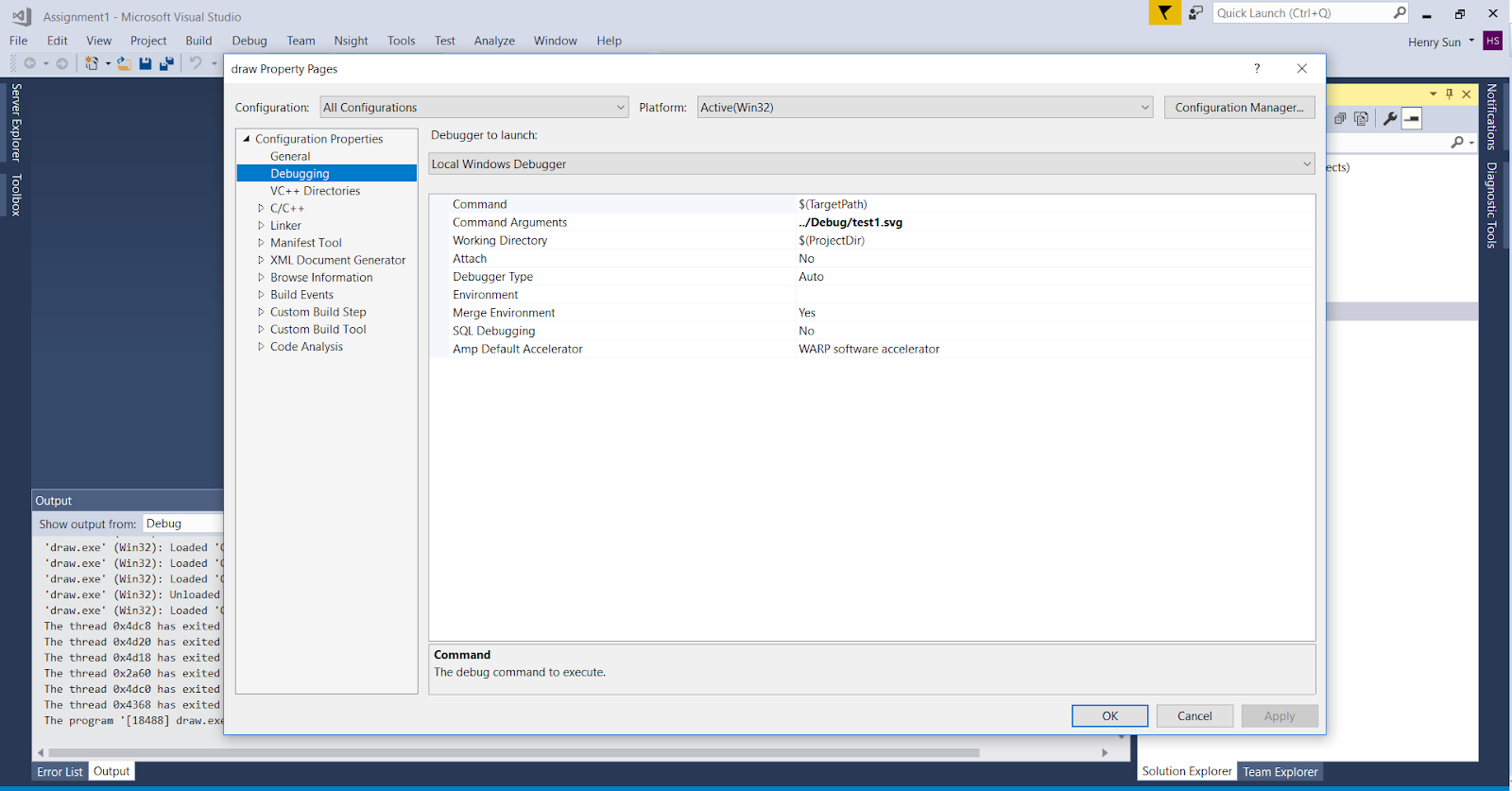Click the New Project toolbar icon

pos(92,63)
